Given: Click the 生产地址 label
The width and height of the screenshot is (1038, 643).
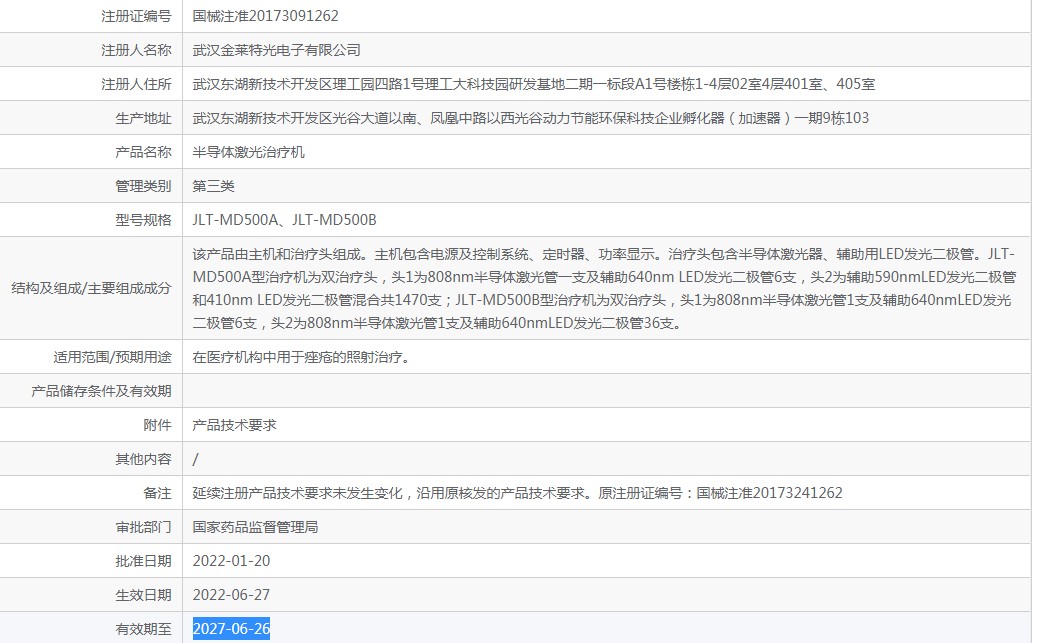Looking at the screenshot, I should 143,119.
